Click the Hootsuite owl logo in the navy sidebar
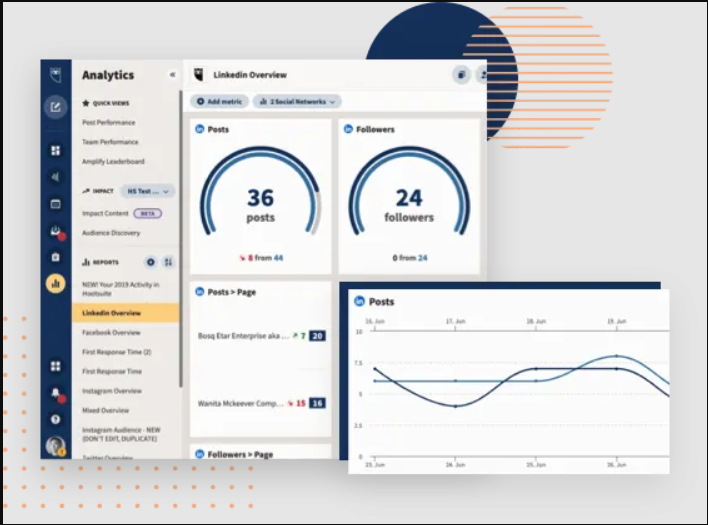This screenshot has height=525, width=708. tap(56, 75)
